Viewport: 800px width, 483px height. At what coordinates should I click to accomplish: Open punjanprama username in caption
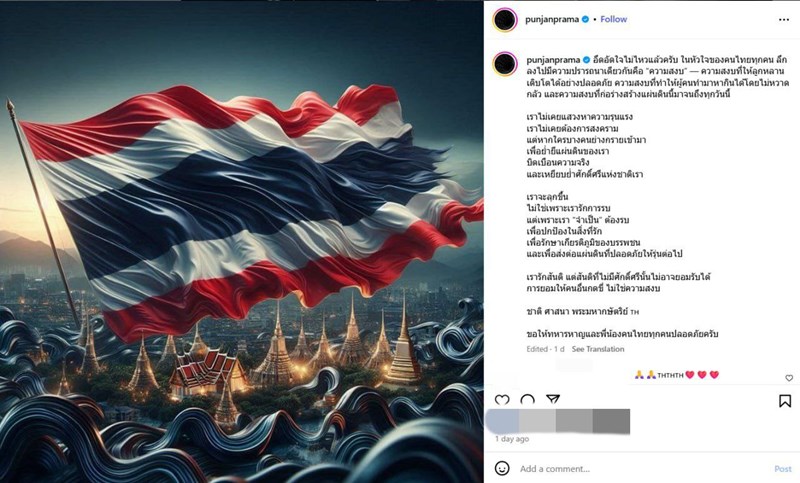tap(553, 60)
